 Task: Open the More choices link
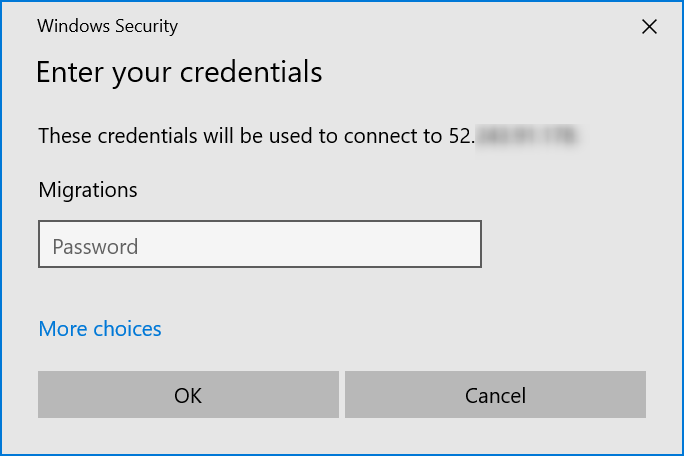point(100,328)
